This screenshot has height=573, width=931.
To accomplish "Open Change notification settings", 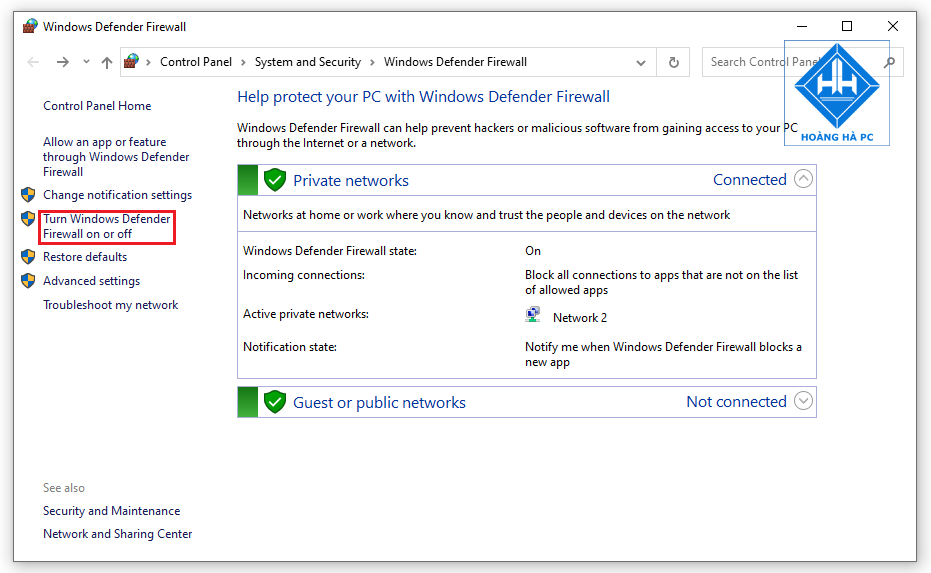I will tap(117, 195).
